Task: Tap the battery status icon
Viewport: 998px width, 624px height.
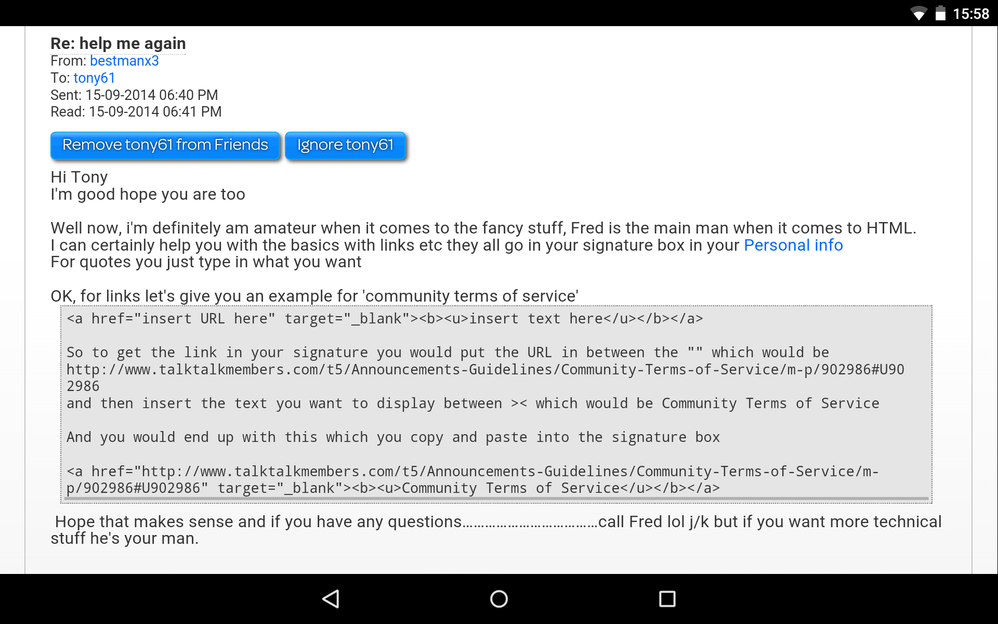Action: coord(940,13)
